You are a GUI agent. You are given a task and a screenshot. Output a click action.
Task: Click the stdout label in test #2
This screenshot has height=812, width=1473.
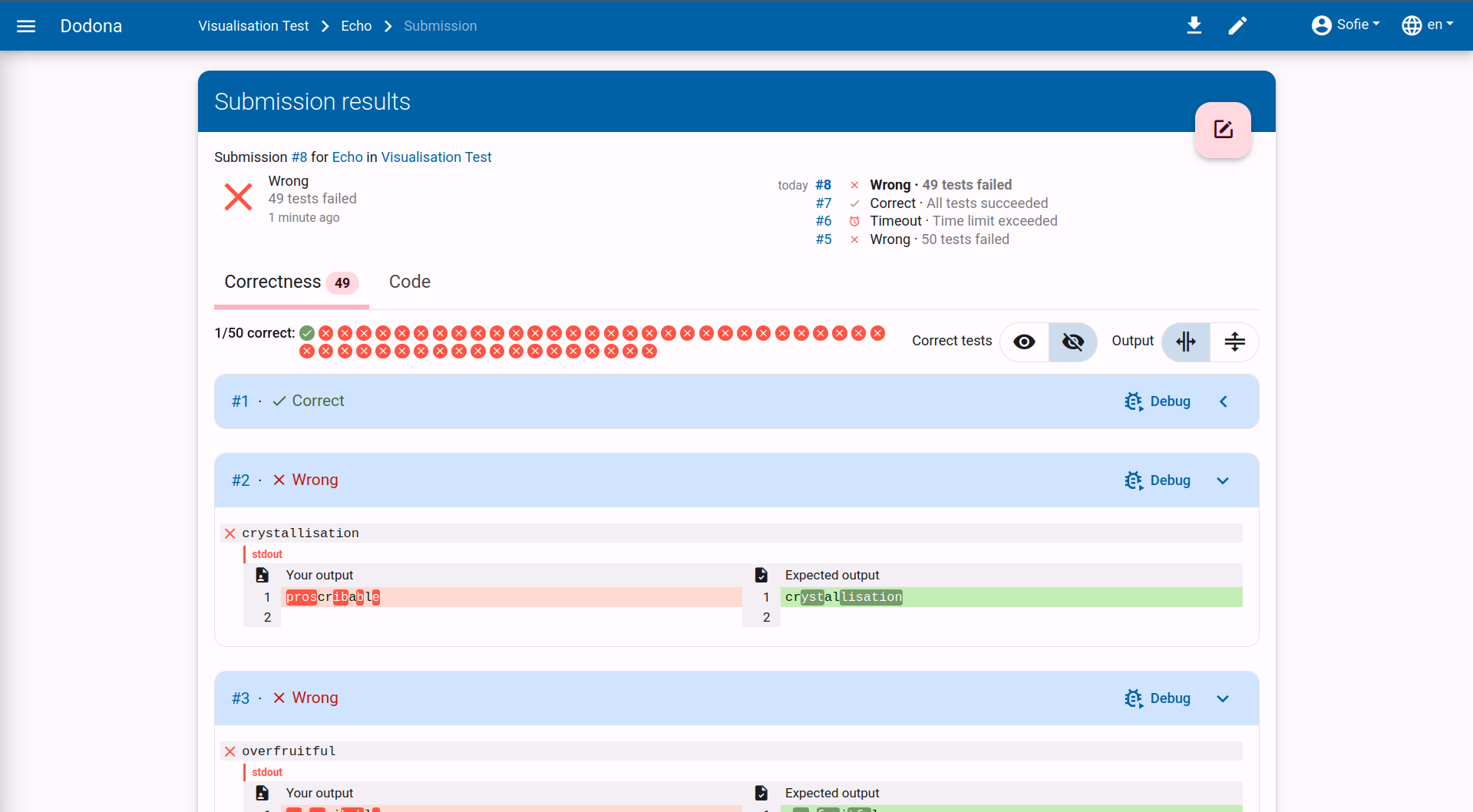coord(267,554)
